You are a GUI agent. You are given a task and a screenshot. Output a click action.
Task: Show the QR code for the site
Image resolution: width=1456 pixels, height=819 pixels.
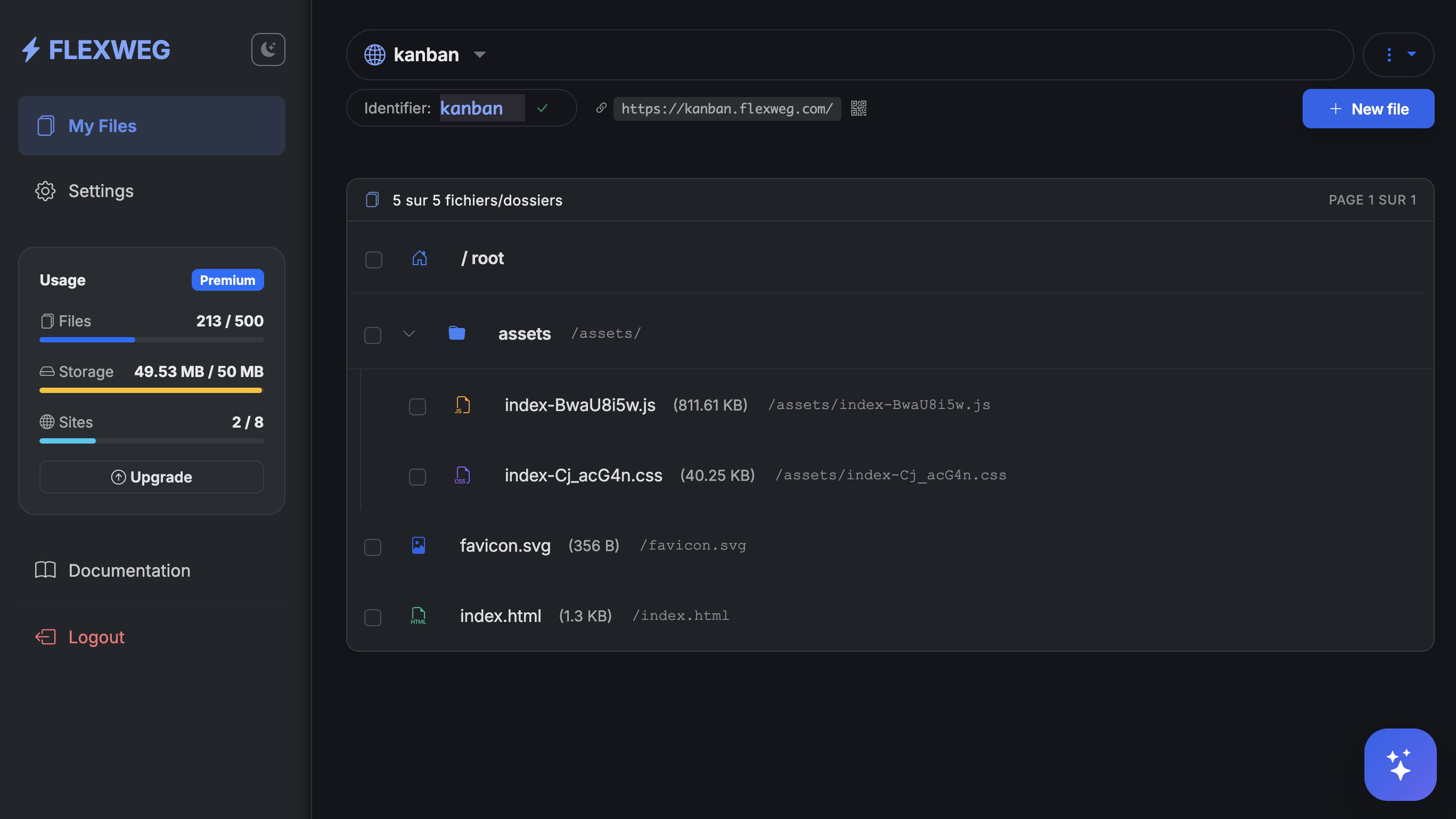click(x=858, y=108)
